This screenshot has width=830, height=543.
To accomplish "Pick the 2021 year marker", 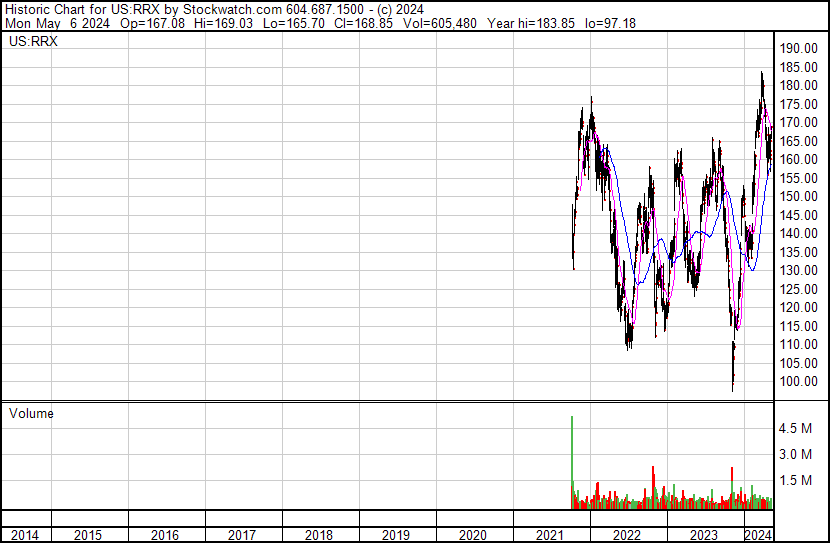I will [x=550, y=535].
